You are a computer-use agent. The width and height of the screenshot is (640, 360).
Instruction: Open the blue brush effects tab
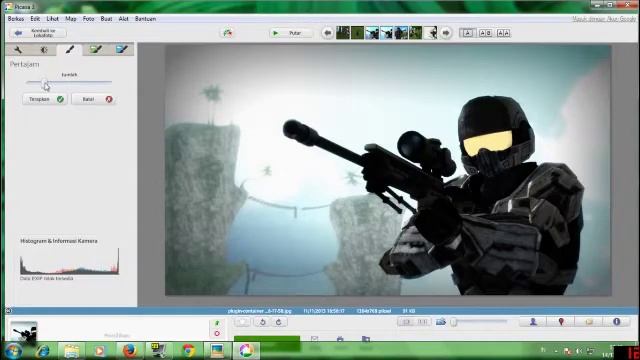(121, 50)
